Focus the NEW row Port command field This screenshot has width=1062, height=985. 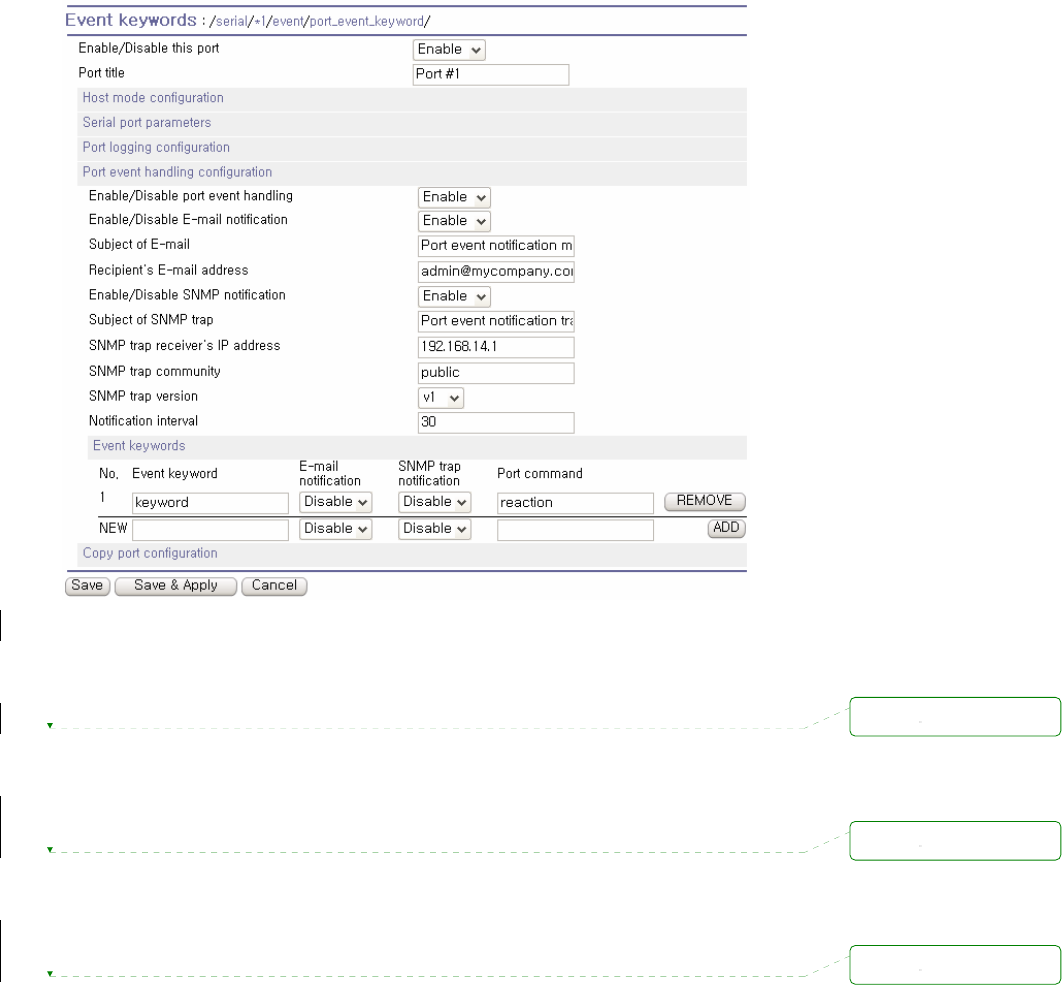[x=575, y=530]
